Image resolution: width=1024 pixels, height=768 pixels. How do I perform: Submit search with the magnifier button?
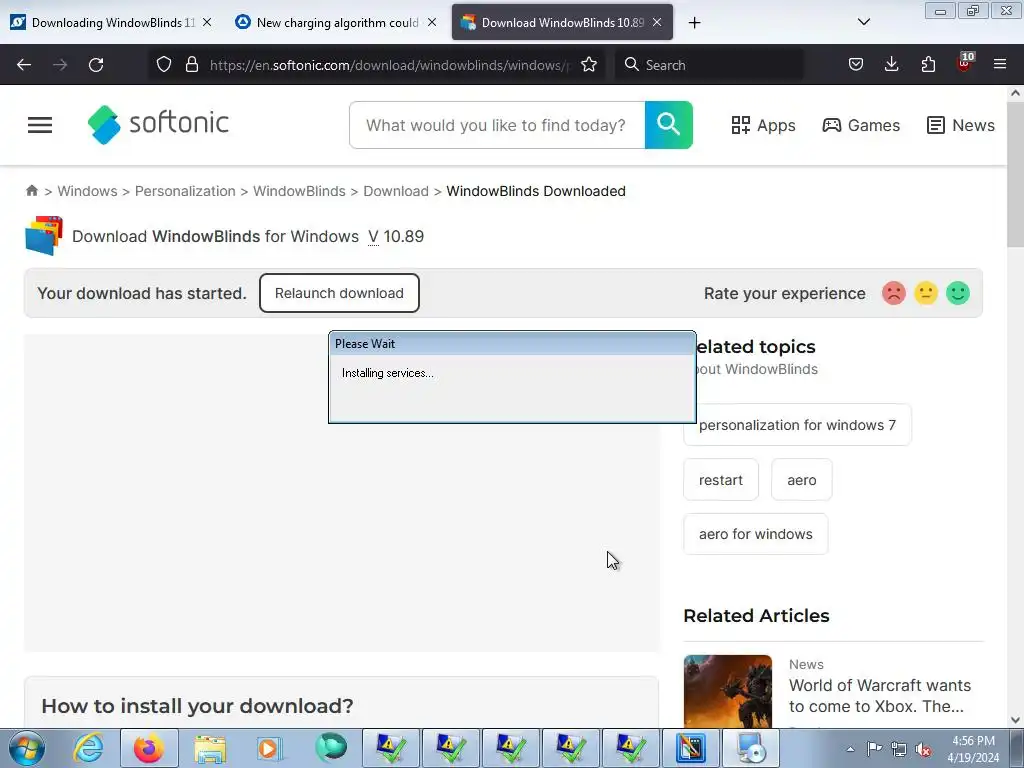click(x=669, y=125)
